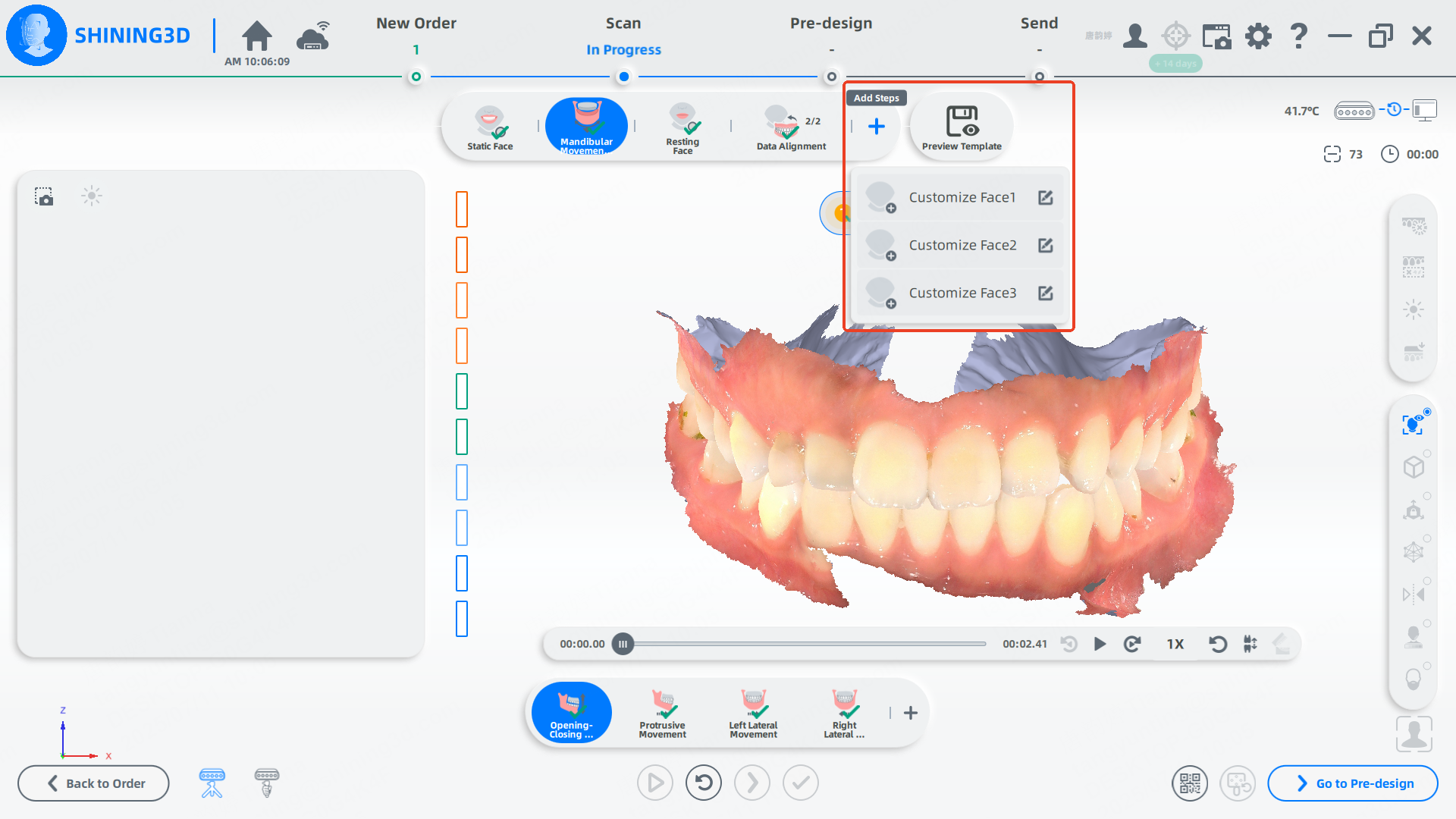This screenshot has width=1456, height=819.
Task: Open the QR code icon at bottom
Action: (x=1190, y=783)
